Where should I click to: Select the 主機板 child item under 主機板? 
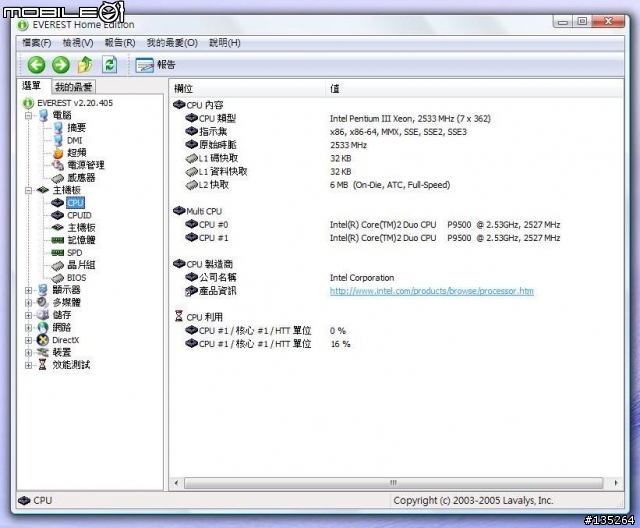[81, 228]
